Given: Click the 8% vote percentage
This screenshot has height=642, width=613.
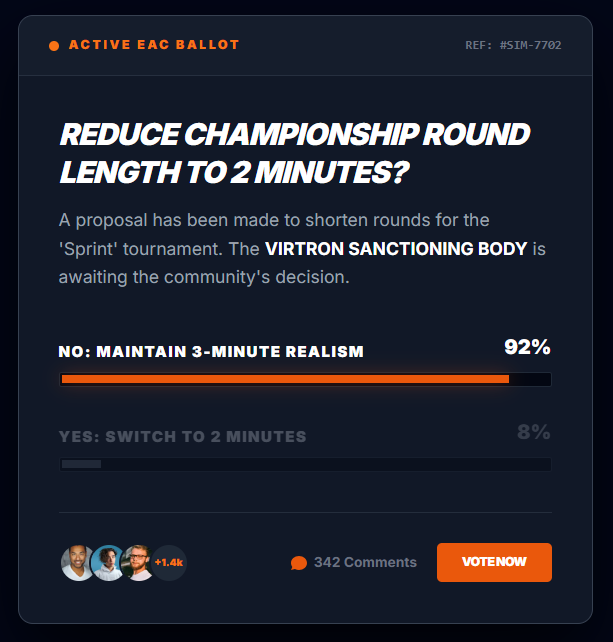Looking at the screenshot, I should [533, 433].
